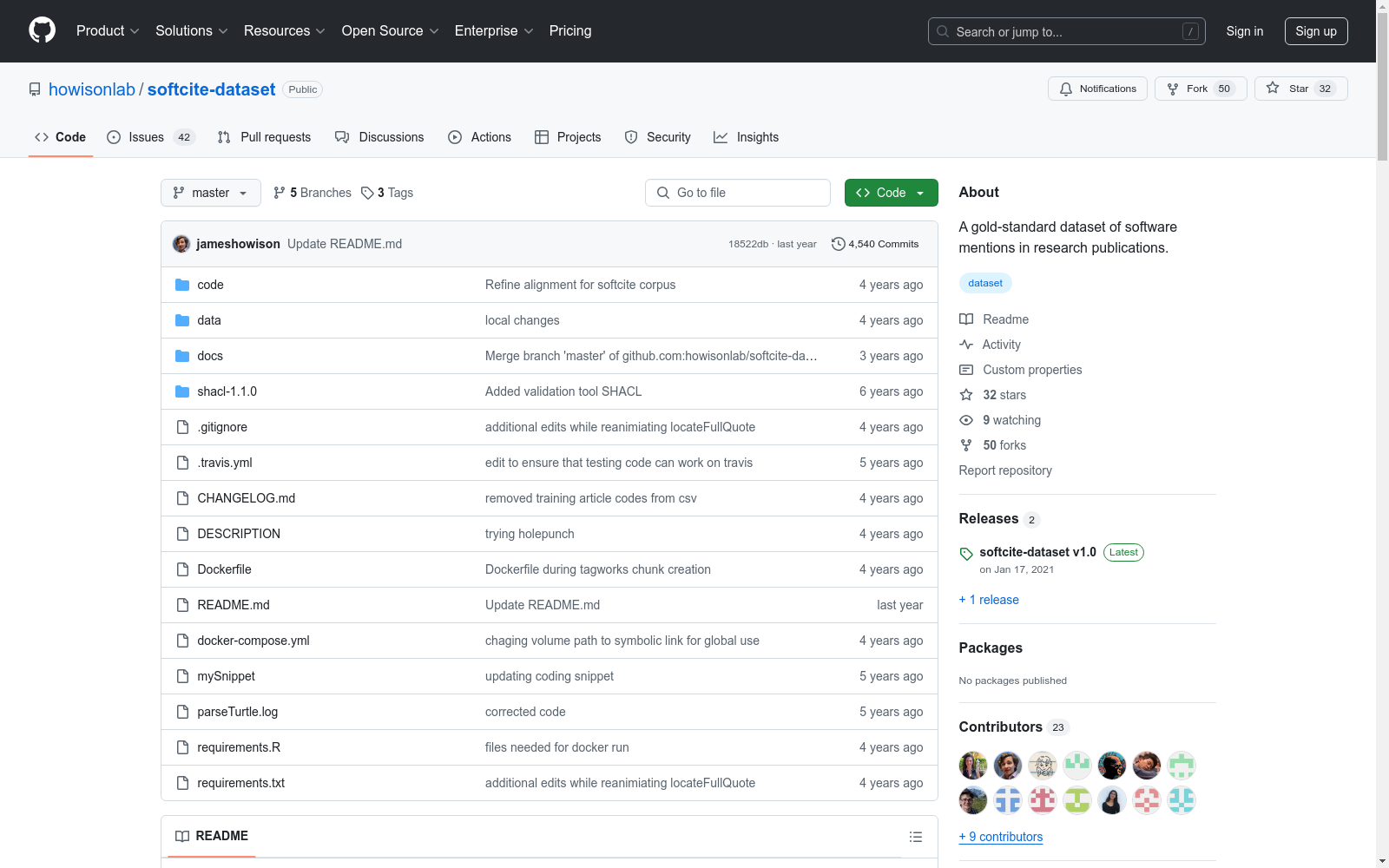This screenshot has height=868, width=1389.
Task: Open commit hash 18522db
Action: tap(748, 244)
